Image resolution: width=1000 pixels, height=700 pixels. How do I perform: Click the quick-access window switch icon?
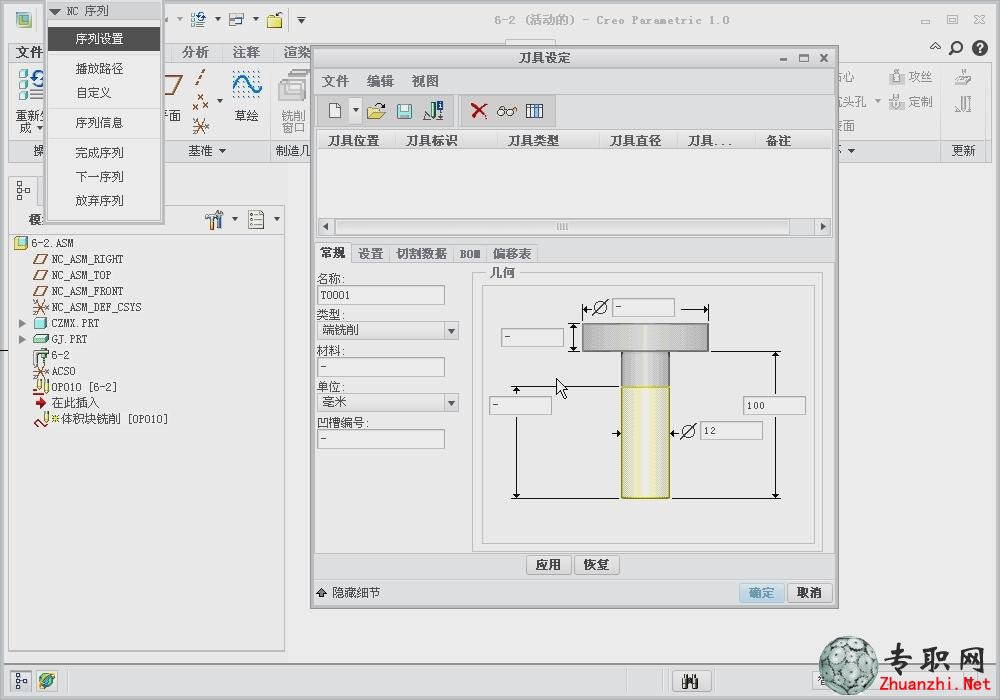[237, 20]
